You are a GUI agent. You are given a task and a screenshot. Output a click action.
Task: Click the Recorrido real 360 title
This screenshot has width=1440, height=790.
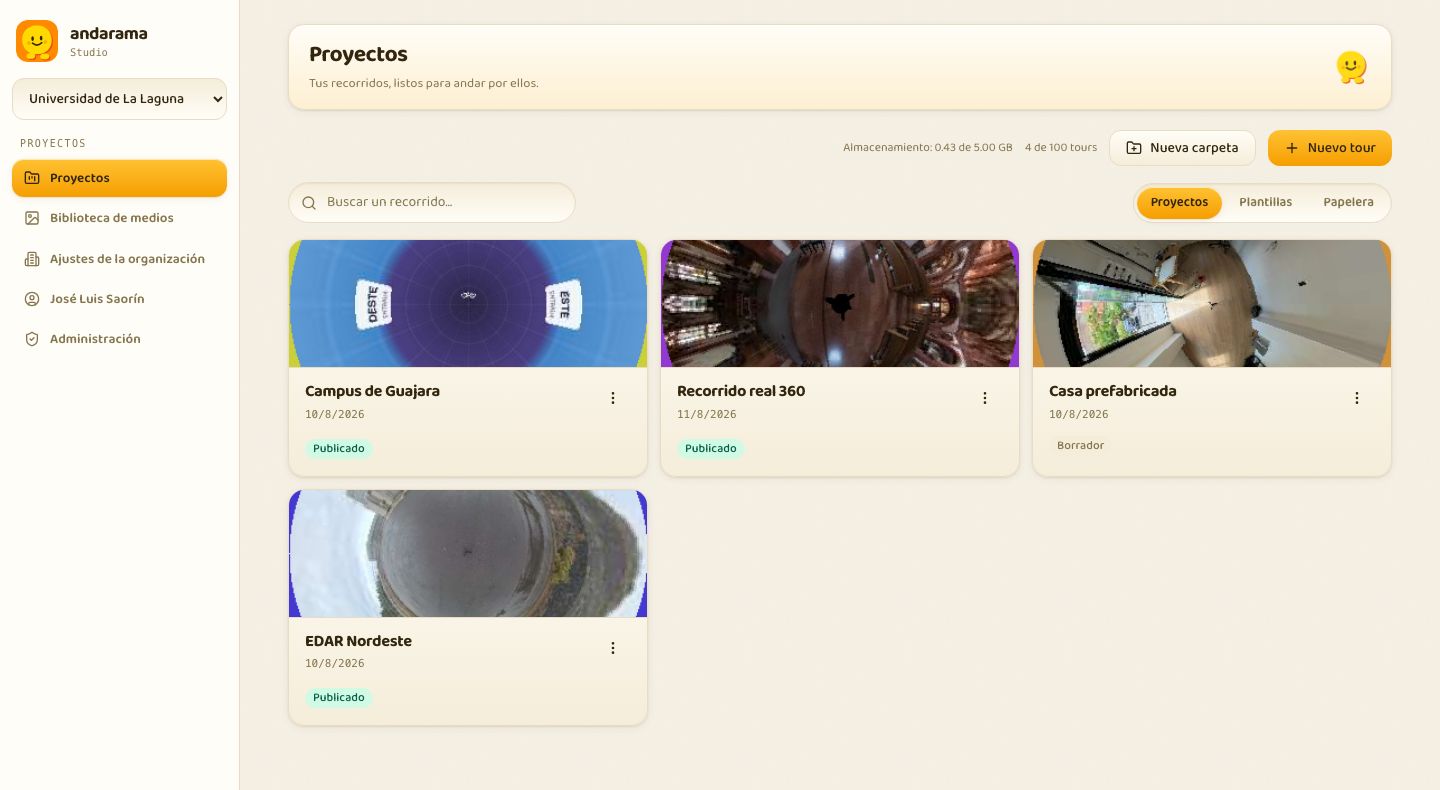click(741, 391)
